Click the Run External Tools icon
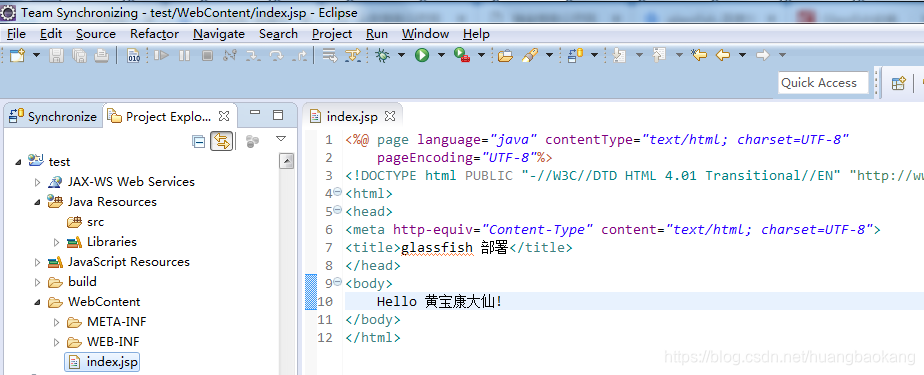This screenshot has width=924, height=375. coord(461,55)
